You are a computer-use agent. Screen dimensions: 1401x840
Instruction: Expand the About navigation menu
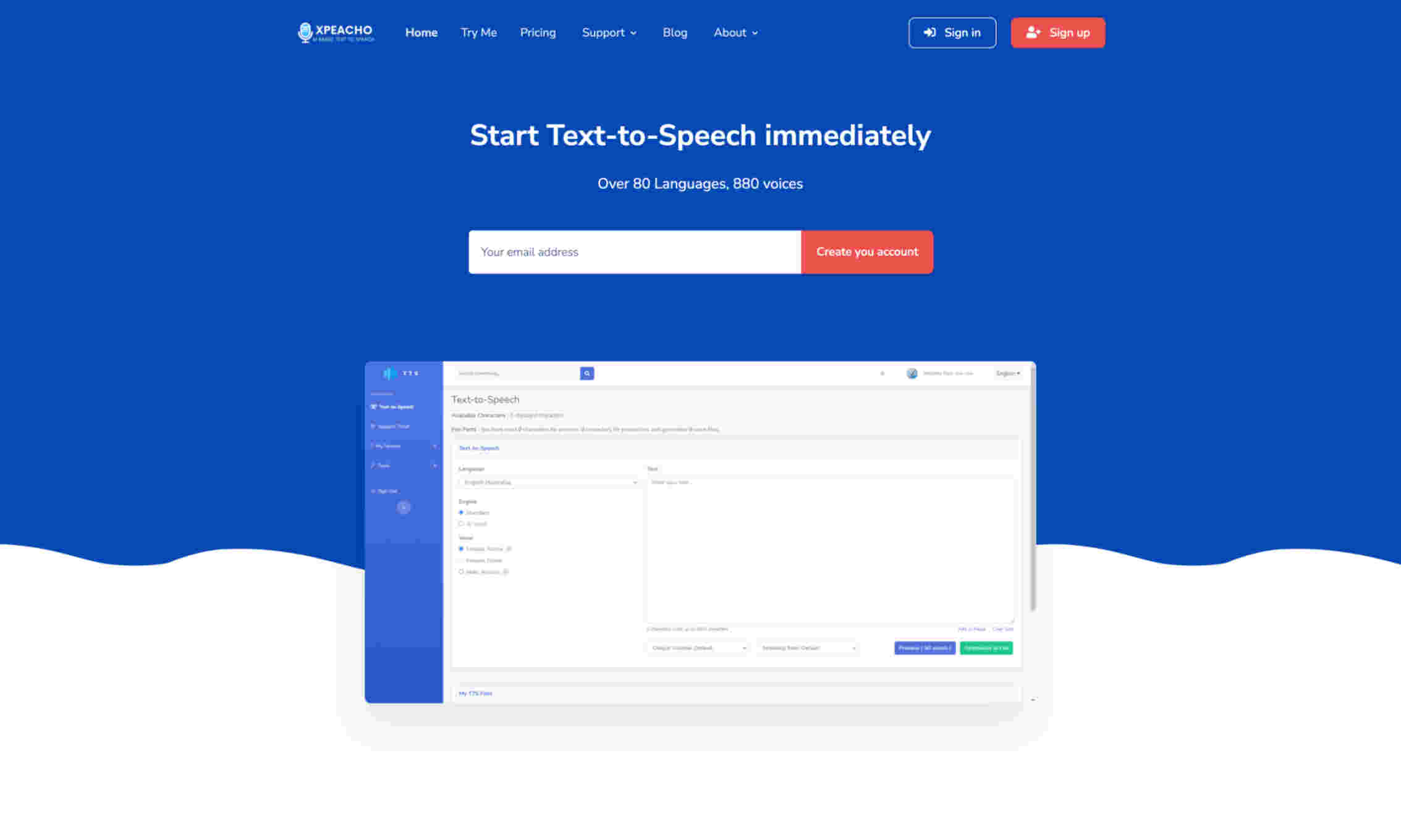[x=736, y=32]
